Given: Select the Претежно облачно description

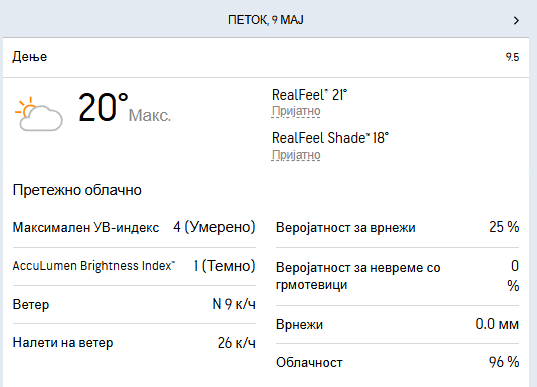Looking at the screenshot, I should [x=77, y=190].
